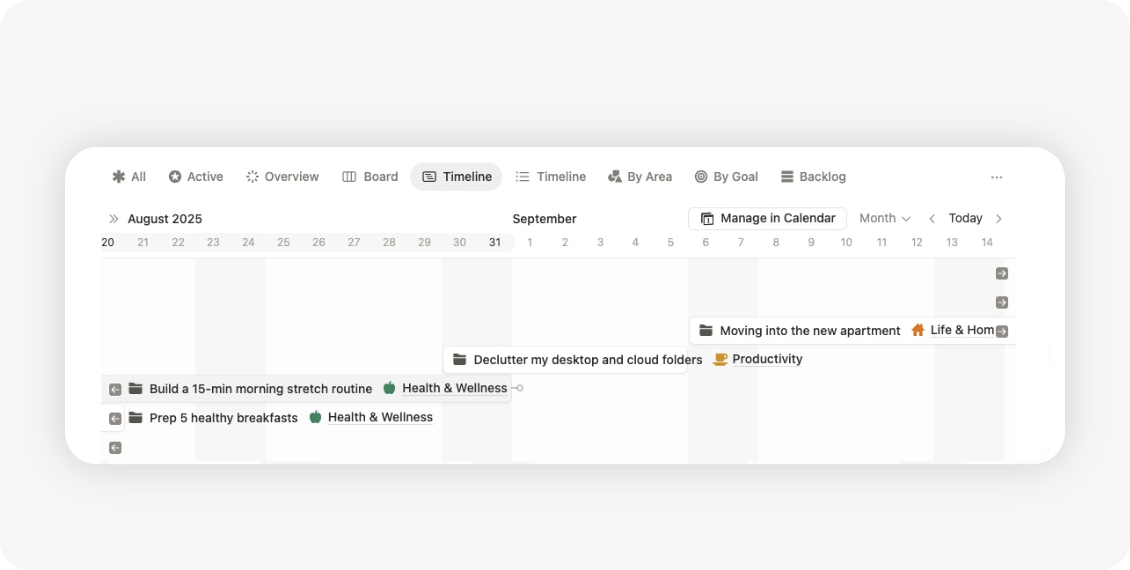Click folder icon of Declutter my desktop task
This screenshot has height=570, width=1130.
tap(460, 360)
